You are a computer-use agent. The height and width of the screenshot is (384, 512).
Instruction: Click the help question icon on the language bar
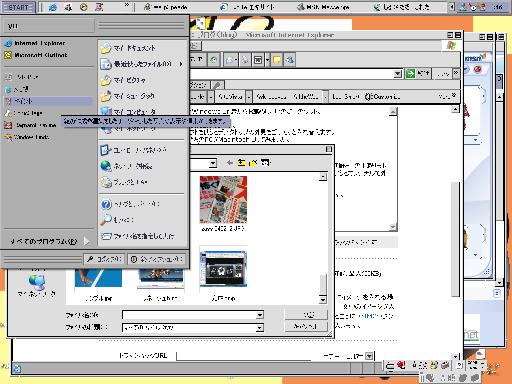point(459,365)
